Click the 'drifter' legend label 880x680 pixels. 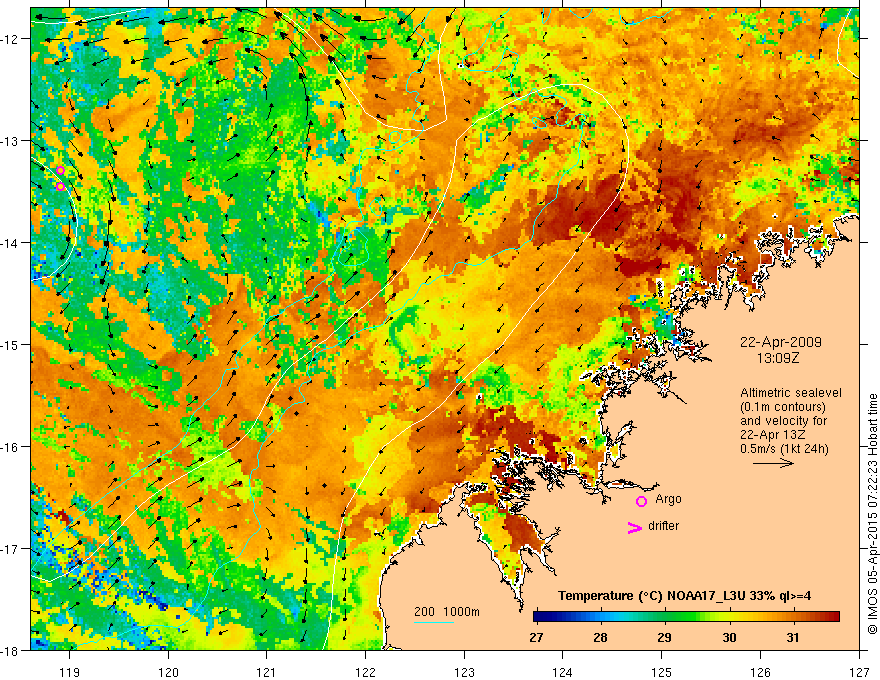[663, 526]
